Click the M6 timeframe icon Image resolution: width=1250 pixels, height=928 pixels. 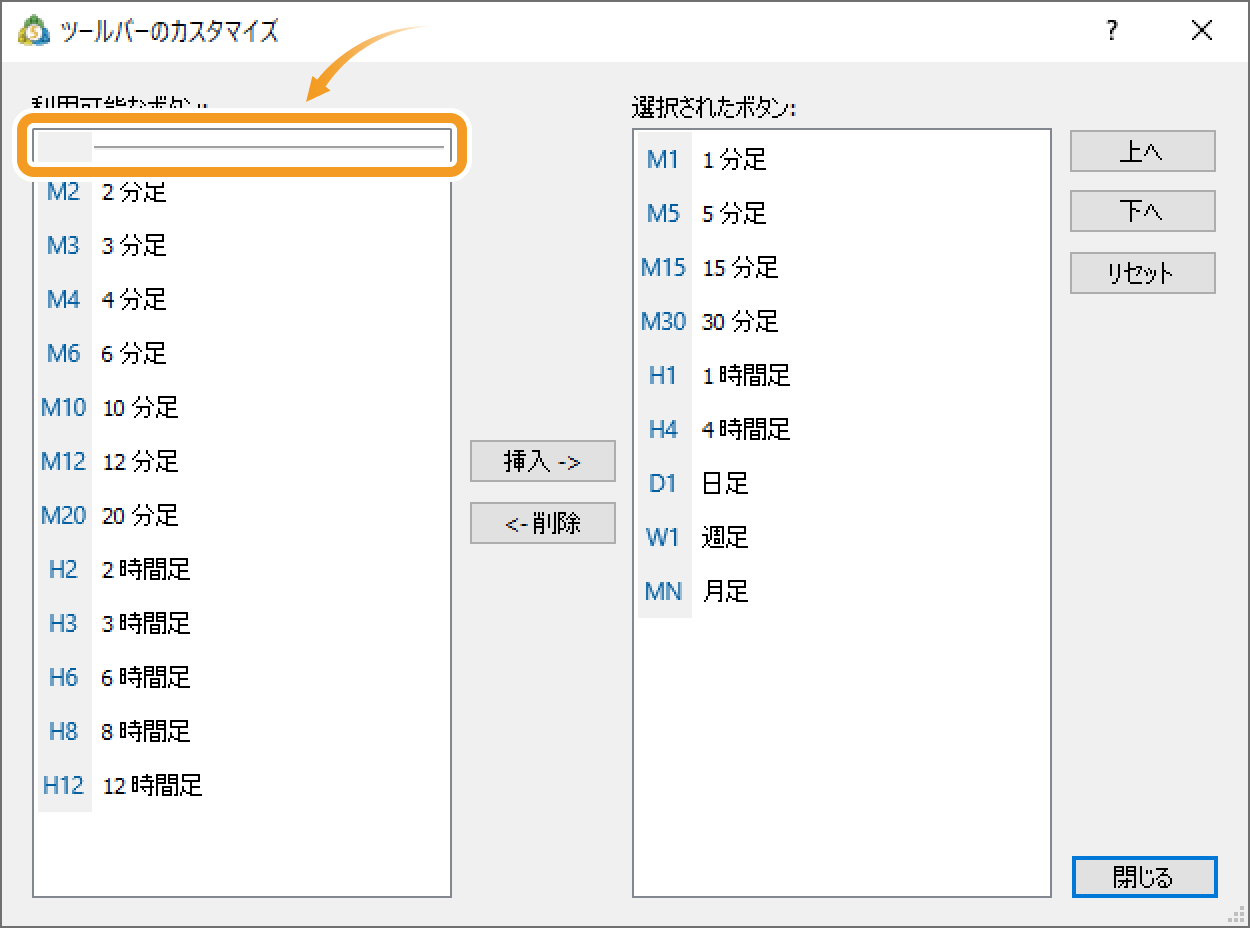[63, 353]
